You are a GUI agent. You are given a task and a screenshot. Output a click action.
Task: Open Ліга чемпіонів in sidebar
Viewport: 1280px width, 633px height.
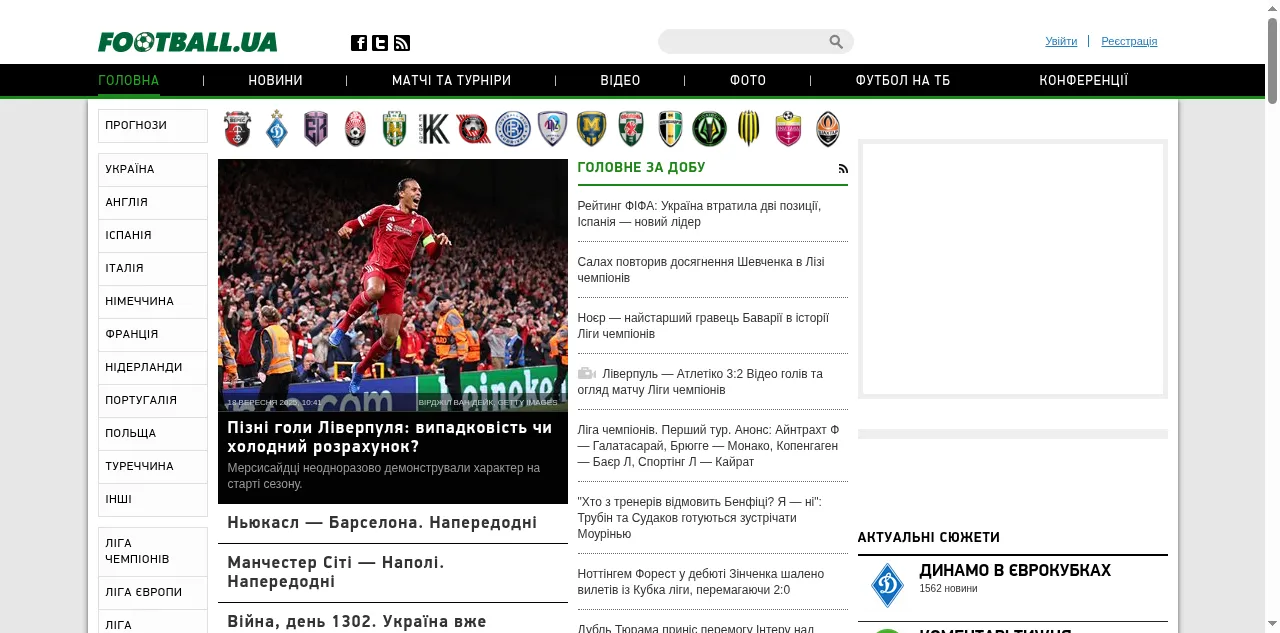click(153, 552)
